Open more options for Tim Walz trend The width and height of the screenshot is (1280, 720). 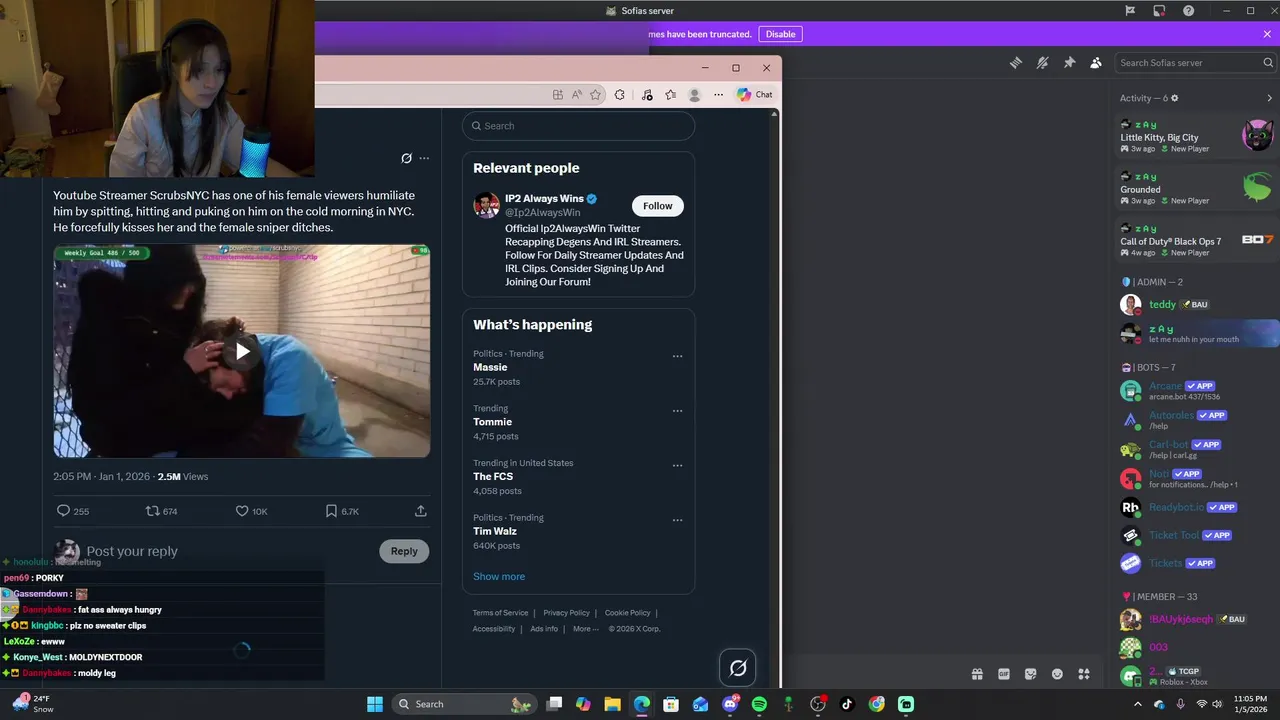[677, 520]
